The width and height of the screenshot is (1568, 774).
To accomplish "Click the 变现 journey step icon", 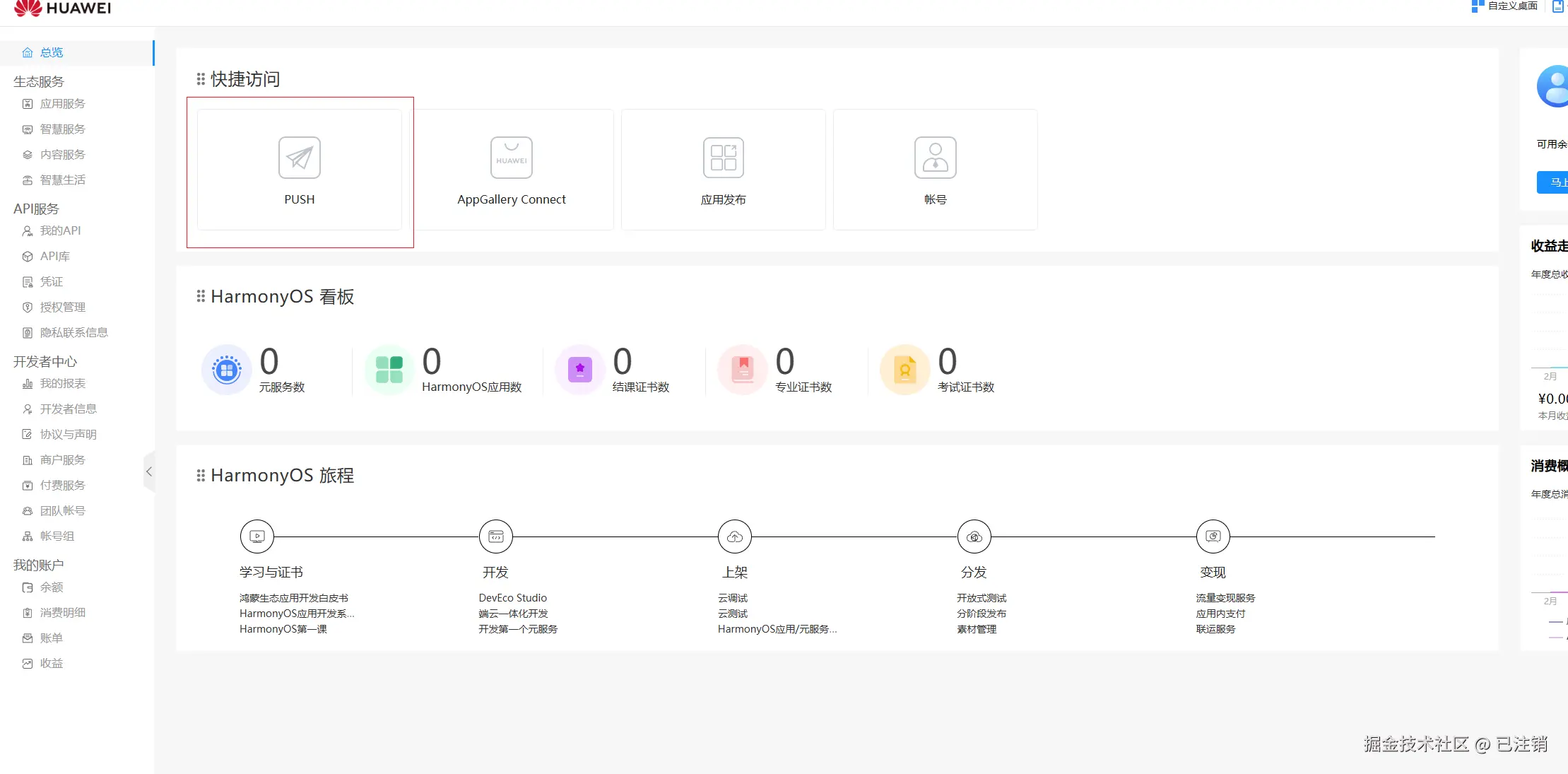I will [1213, 536].
